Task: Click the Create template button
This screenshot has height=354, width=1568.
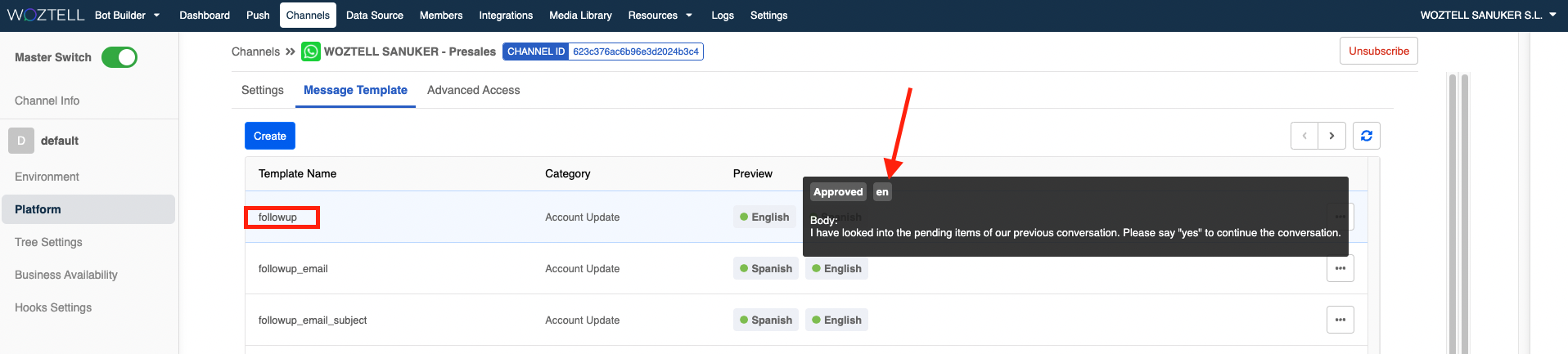Action: (x=270, y=136)
